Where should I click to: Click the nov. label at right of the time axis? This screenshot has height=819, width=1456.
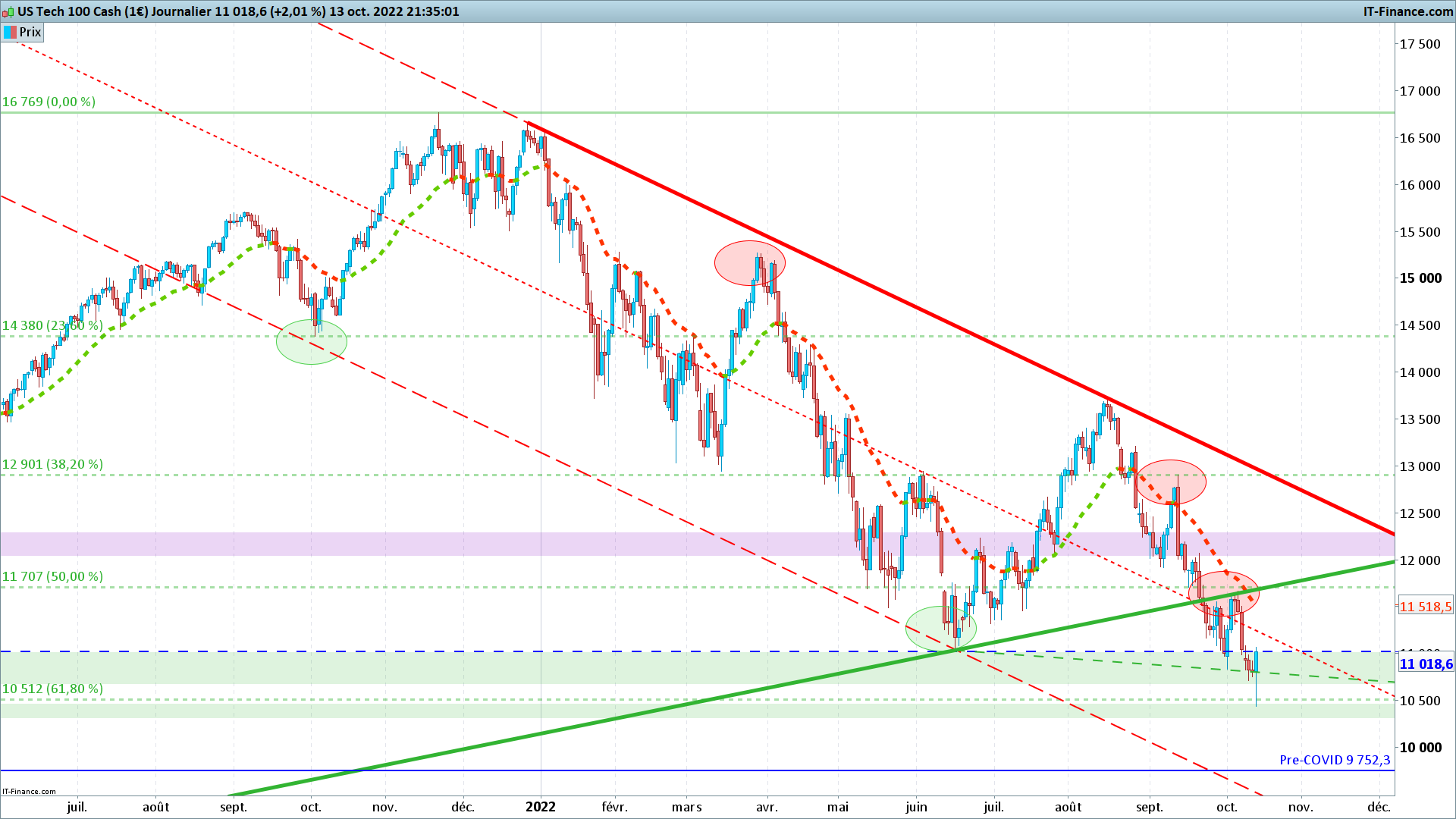[x=1301, y=807]
